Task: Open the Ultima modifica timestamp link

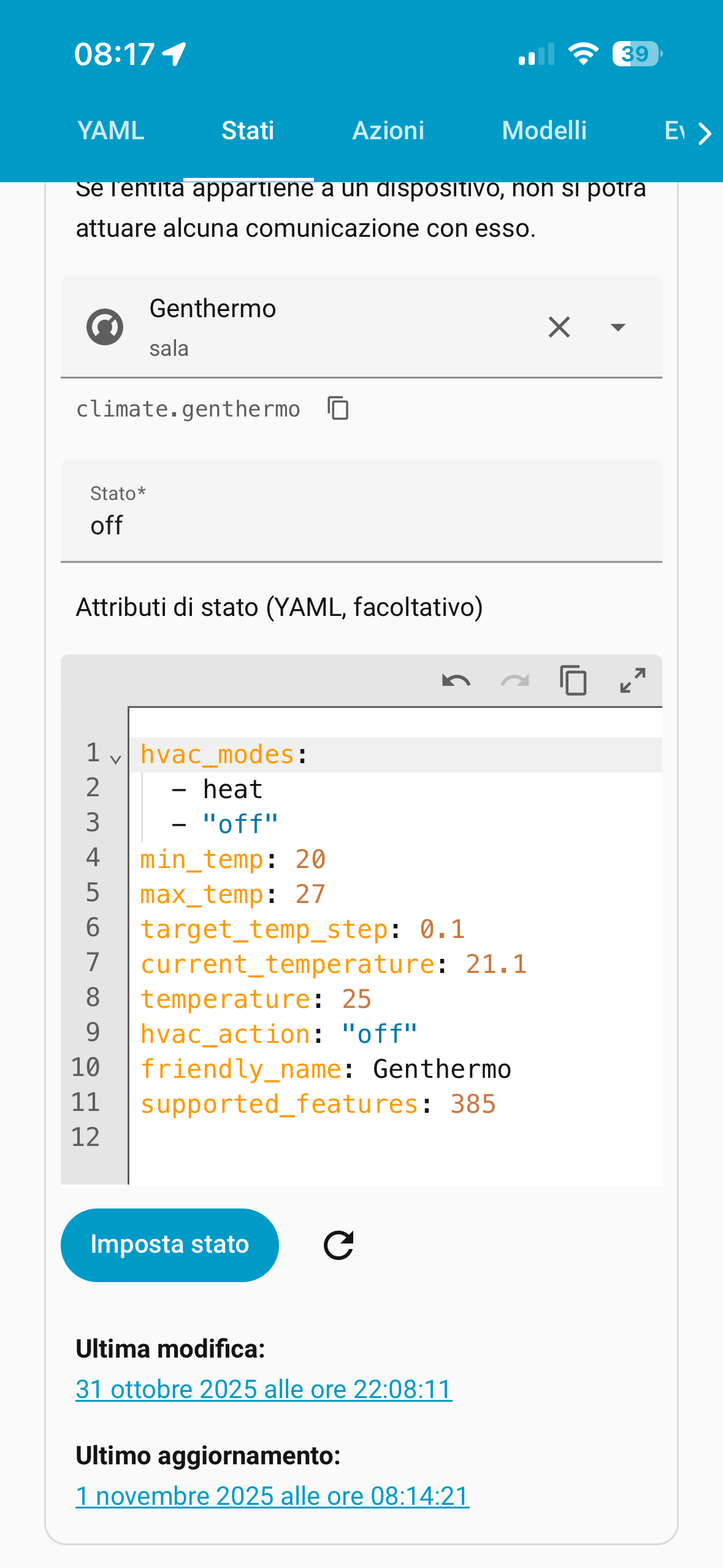Action: pyautogui.click(x=264, y=1389)
